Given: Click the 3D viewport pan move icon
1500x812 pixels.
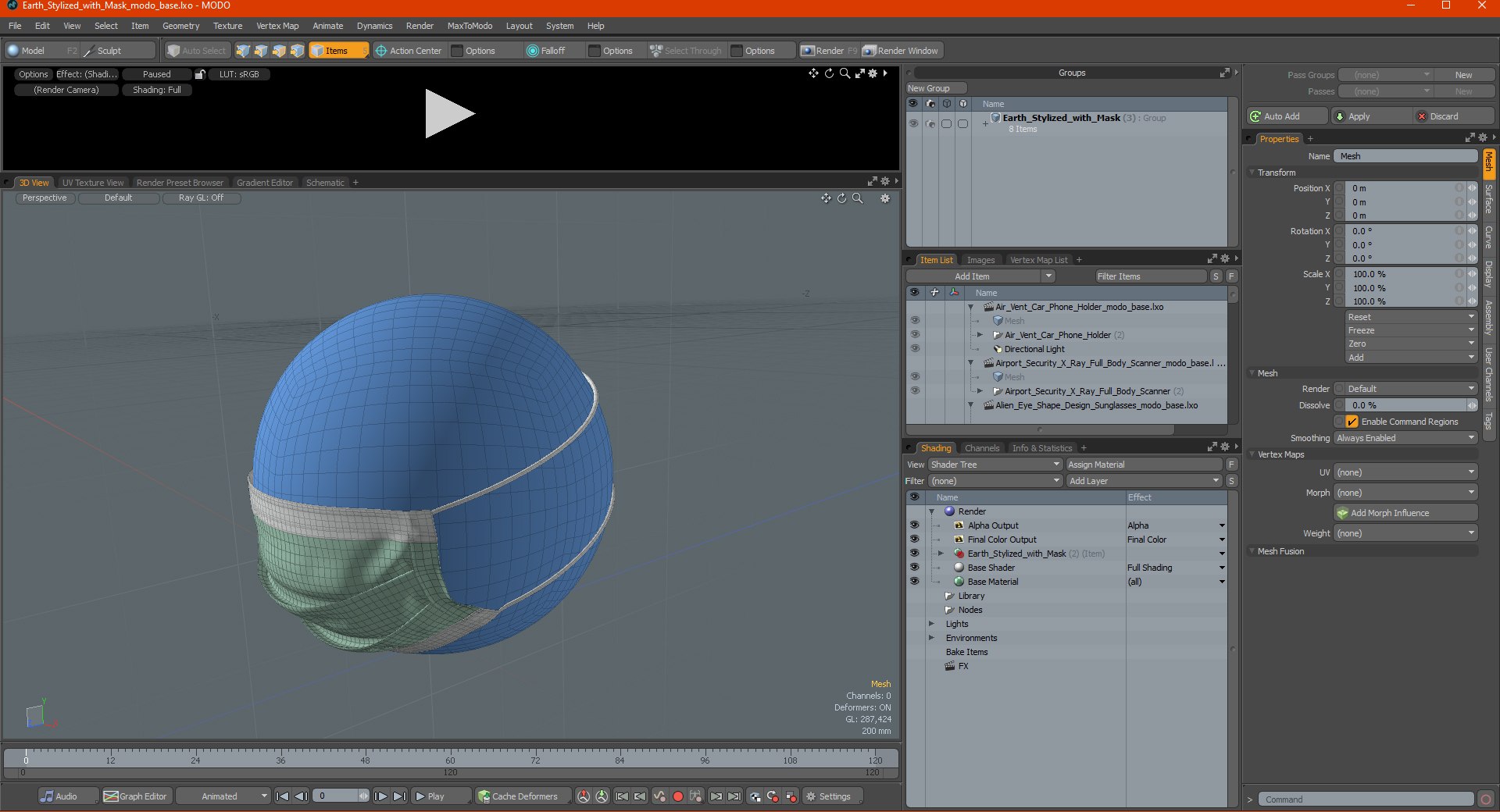Looking at the screenshot, I should pyautogui.click(x=826, y=198).
